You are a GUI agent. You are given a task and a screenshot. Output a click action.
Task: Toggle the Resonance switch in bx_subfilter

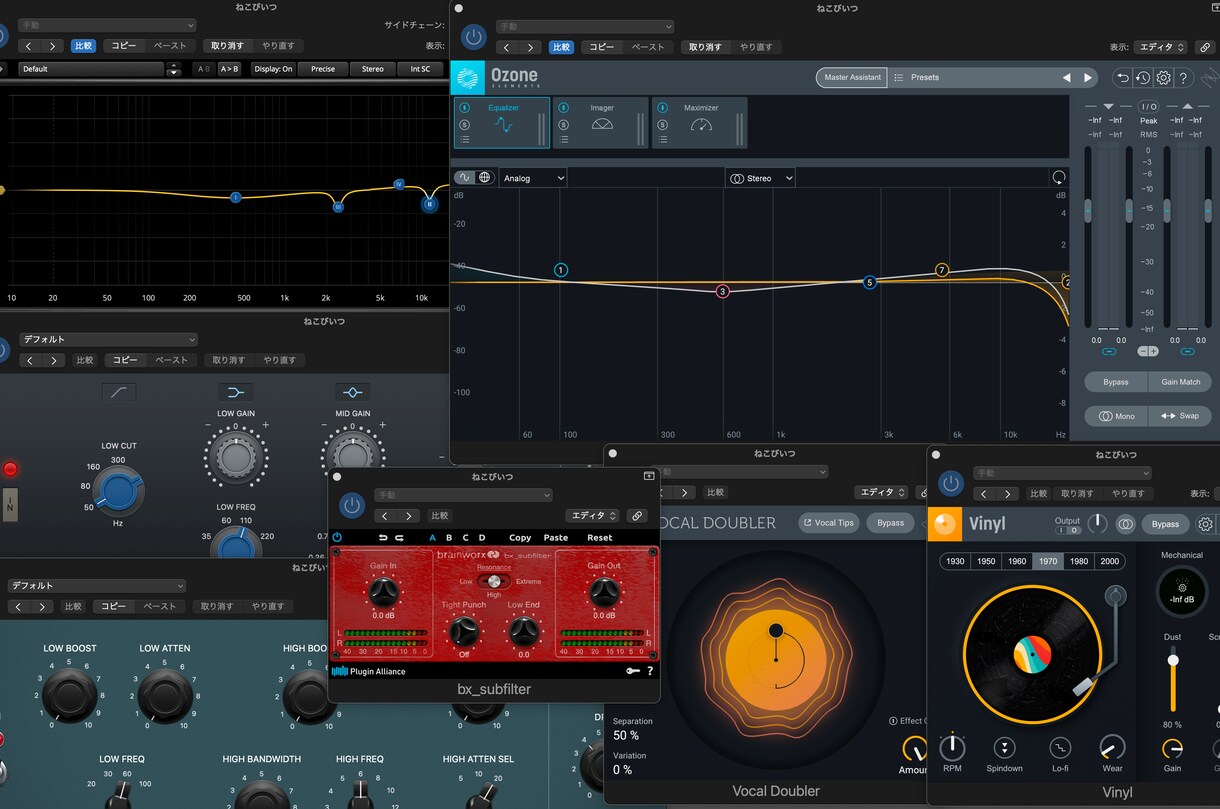493,581
